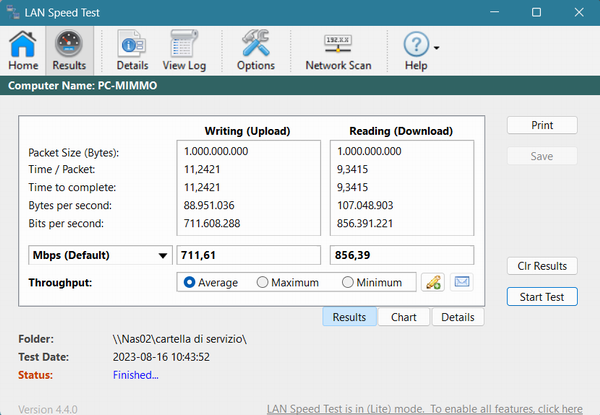This screenshot has width=600, height=415.
Task: Open the Lite mode upgrade link
Action: [x=425, y=409]
